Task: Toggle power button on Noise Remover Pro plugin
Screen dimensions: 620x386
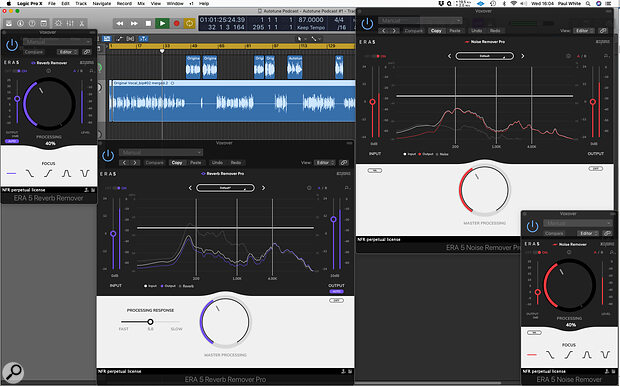Action: point(367,23)
